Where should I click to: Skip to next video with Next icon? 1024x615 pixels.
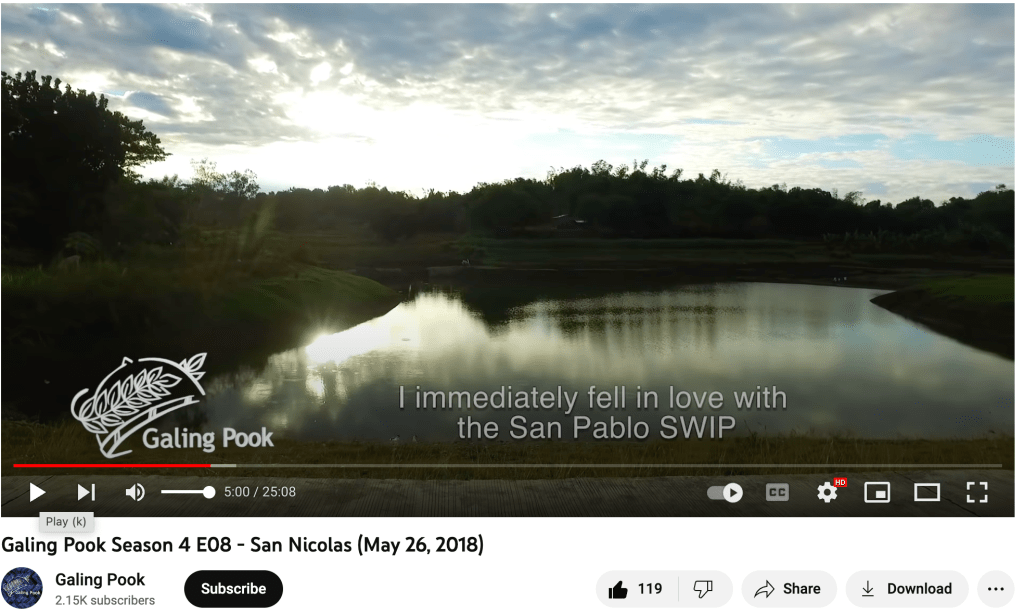tap(86, 492)
